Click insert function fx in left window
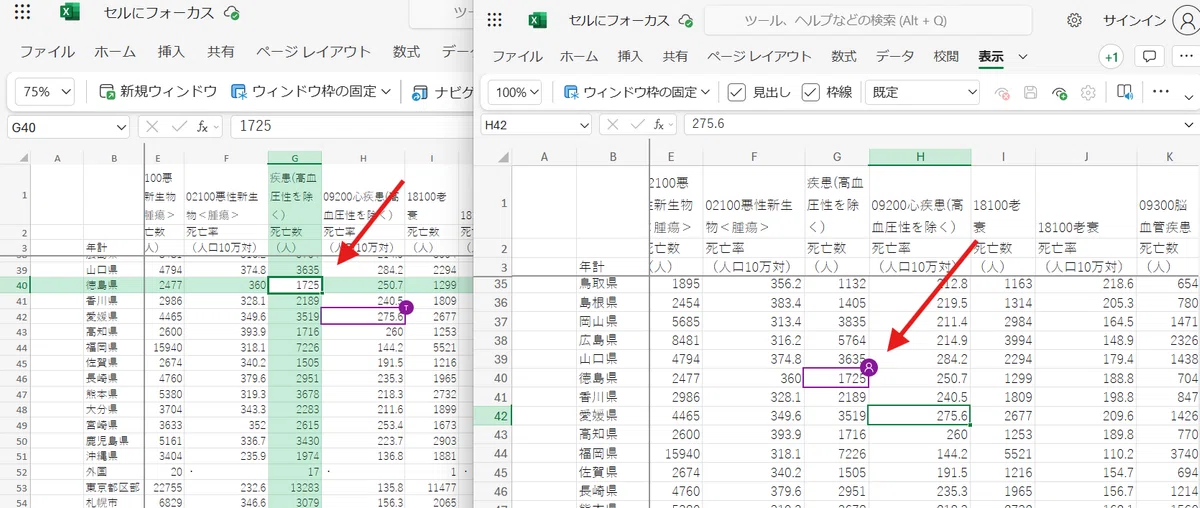 point(202,127)
